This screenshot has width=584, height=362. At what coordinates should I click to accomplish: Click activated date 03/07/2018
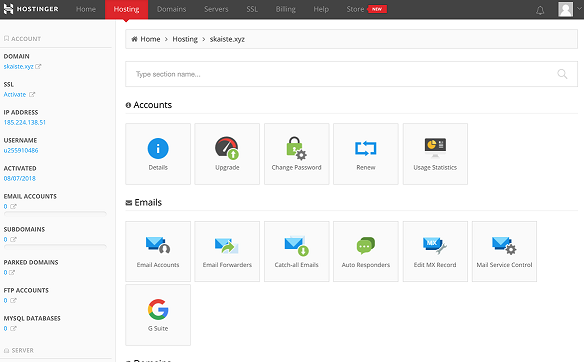tap(20, 178)
